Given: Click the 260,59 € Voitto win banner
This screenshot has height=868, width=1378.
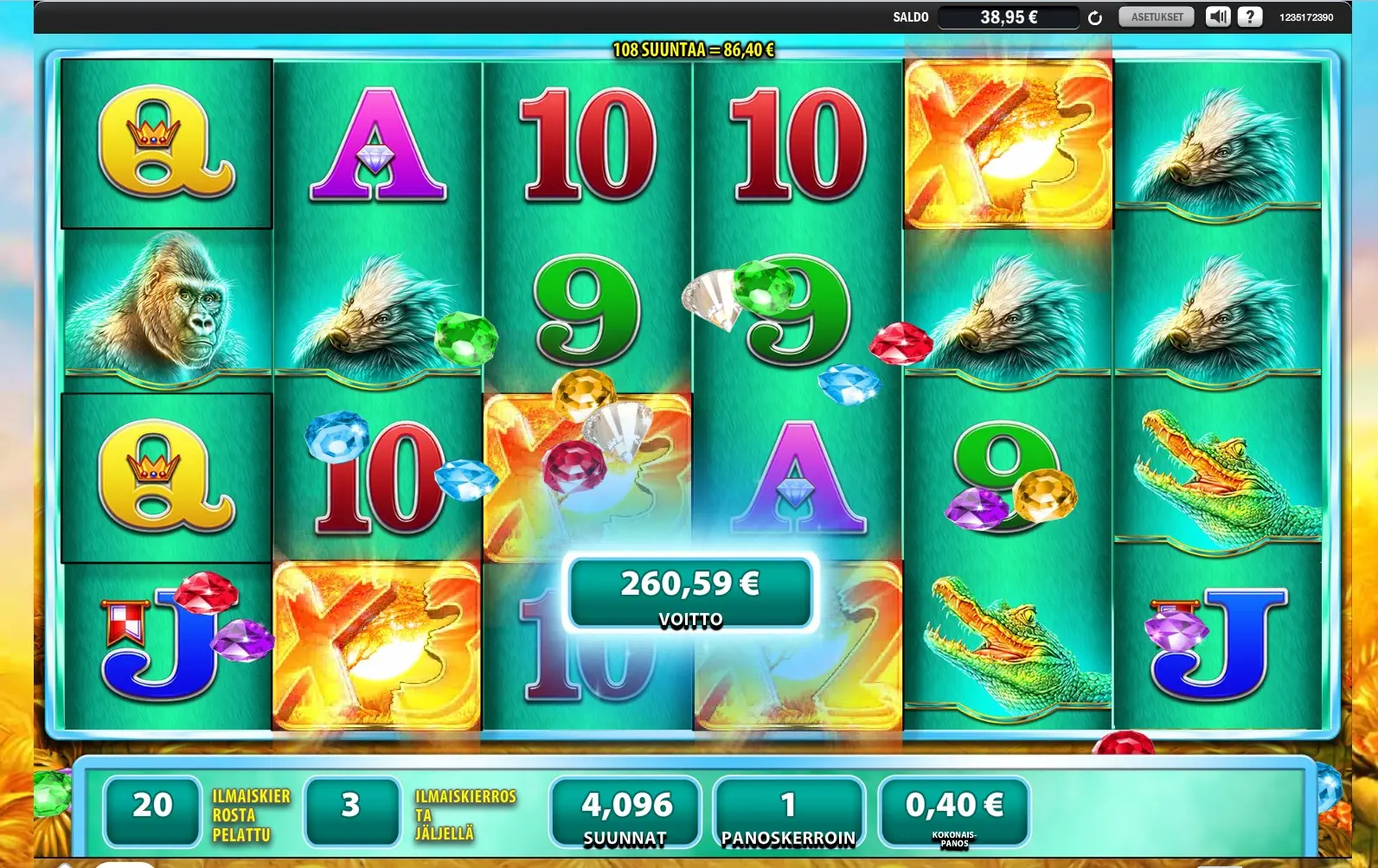Looking at the screenshot, I should click(690, 594).
